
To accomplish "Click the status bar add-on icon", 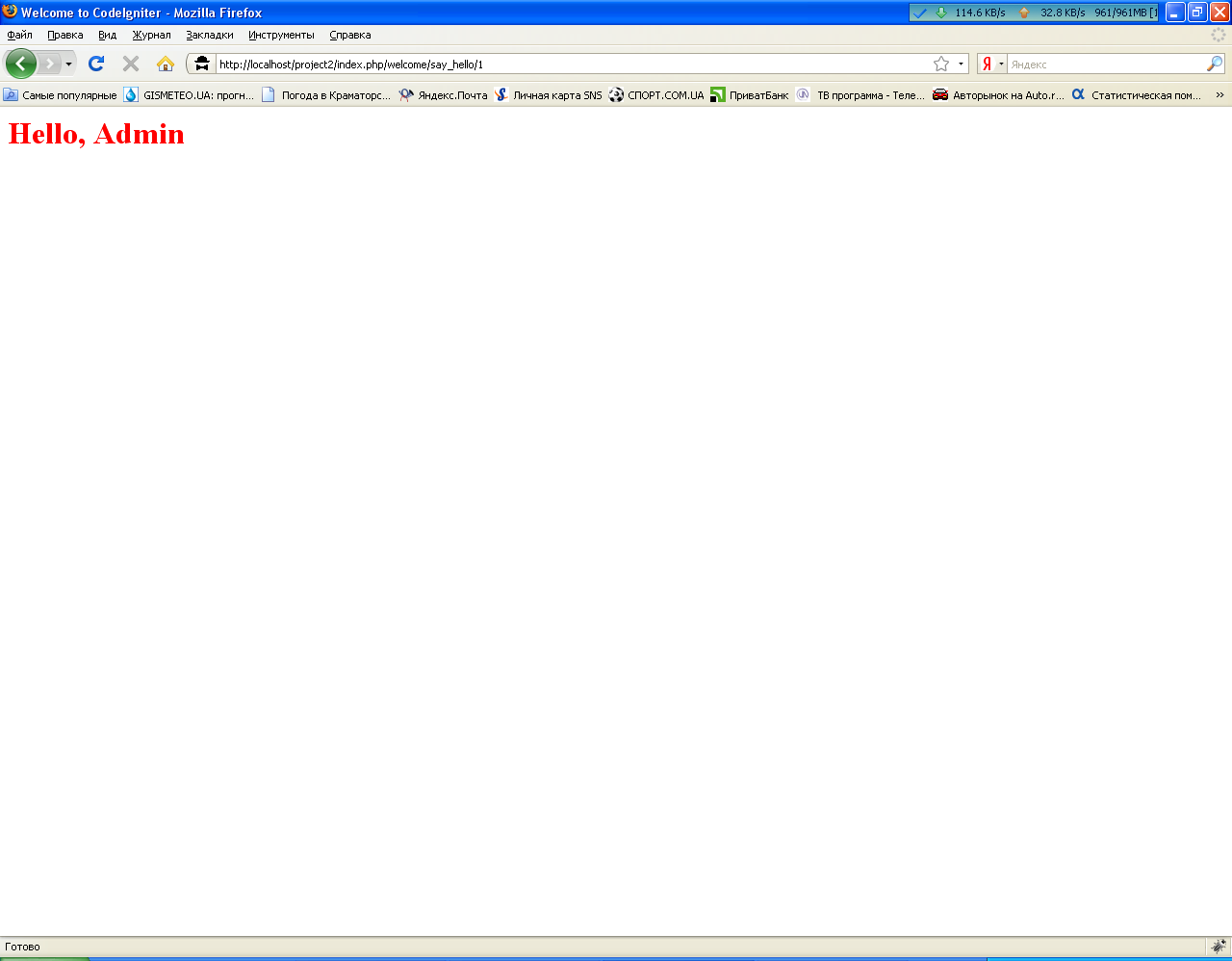I will click(x=1219, y=946).
